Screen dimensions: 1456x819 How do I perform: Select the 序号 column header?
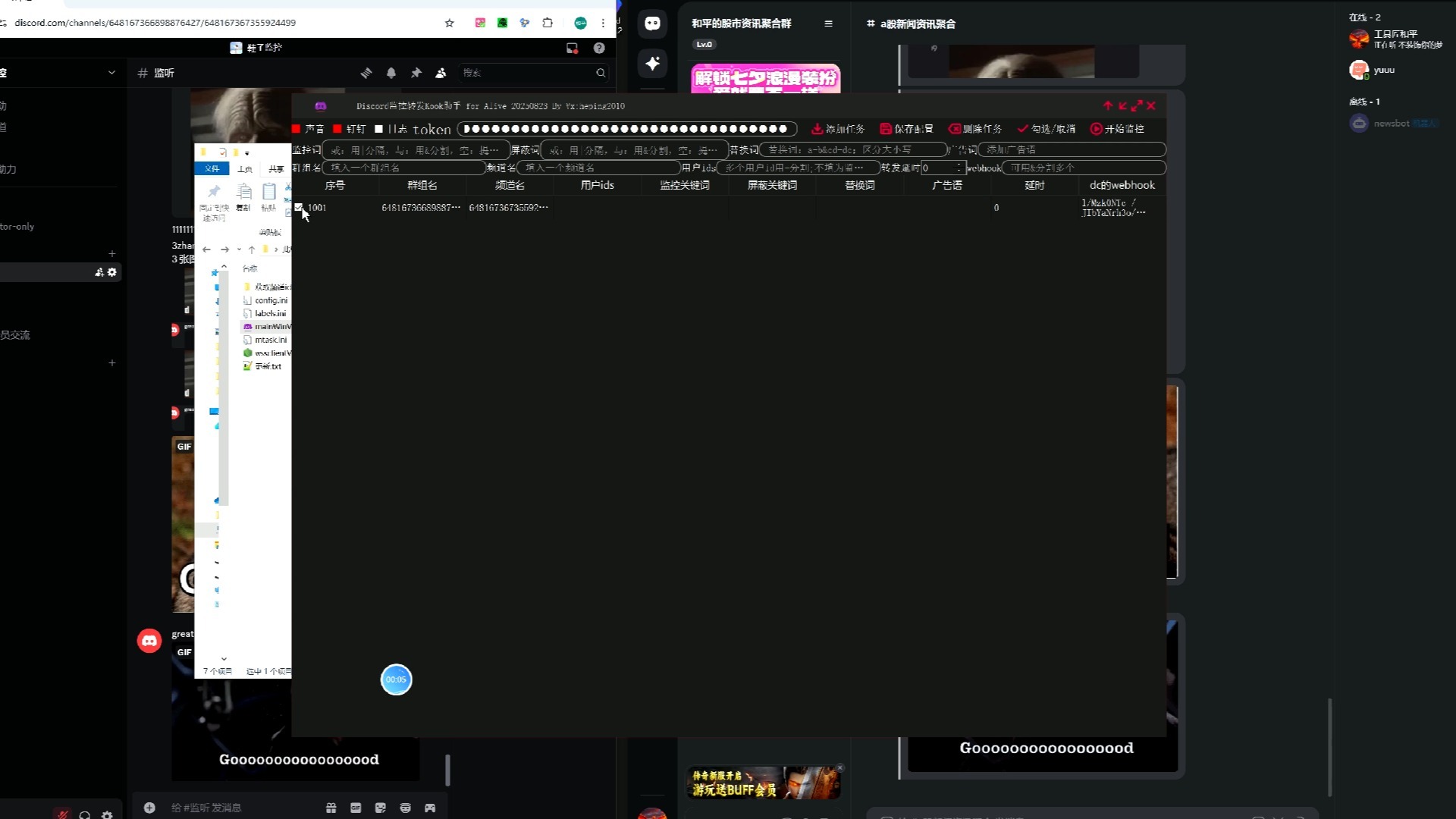pos(334,185)
